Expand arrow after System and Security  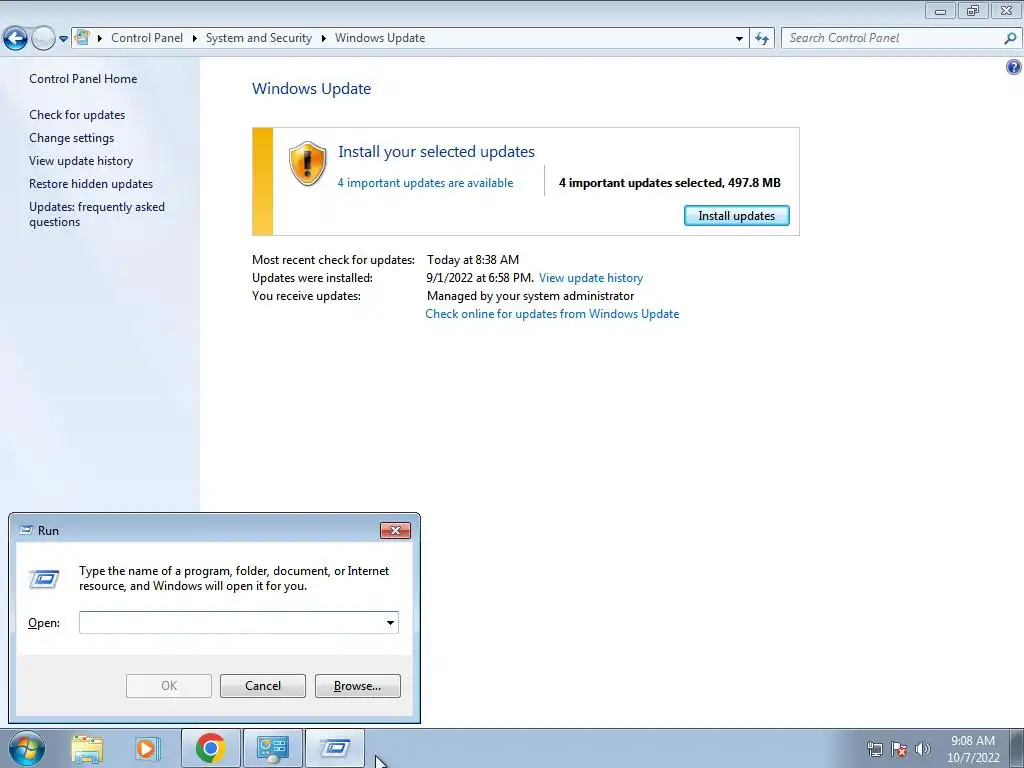tap(323, 38)
